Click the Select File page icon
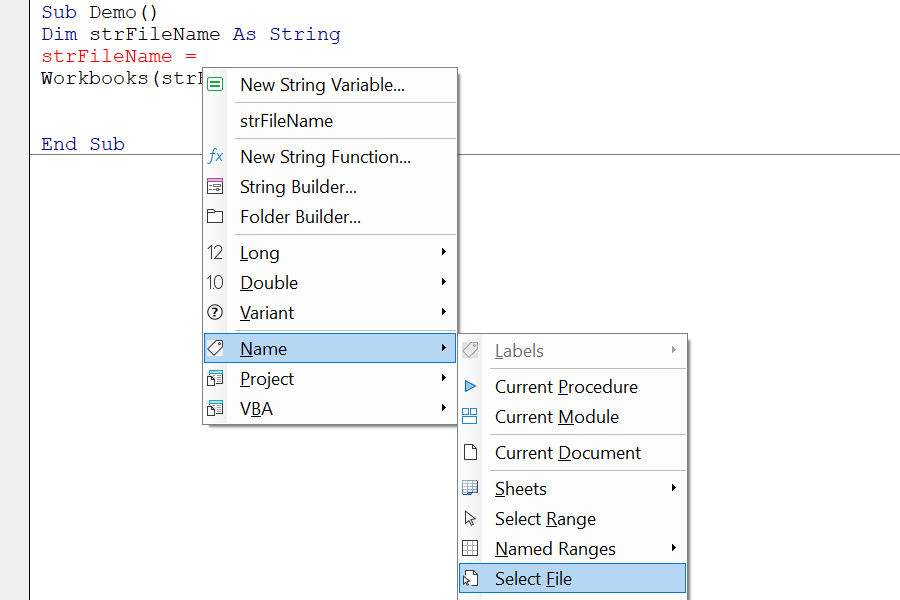900x600 pixels. pos(470,578)
